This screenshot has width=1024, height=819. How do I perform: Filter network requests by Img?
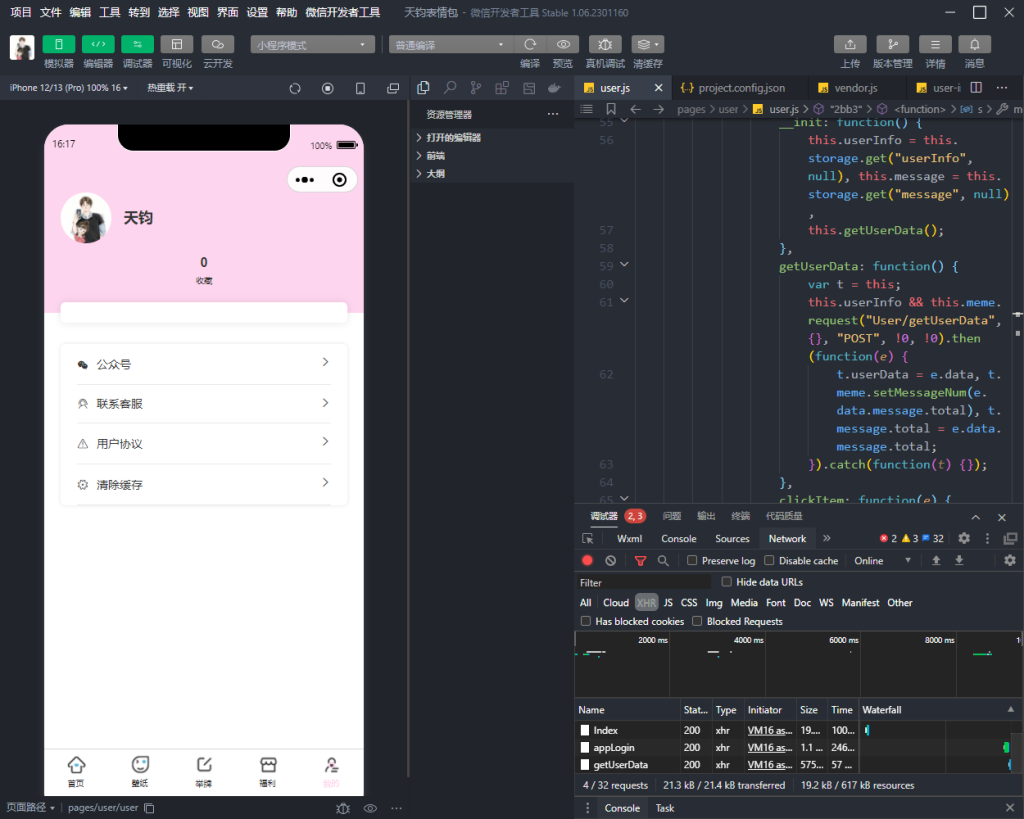pyautogui.click(x=714, y=603)
